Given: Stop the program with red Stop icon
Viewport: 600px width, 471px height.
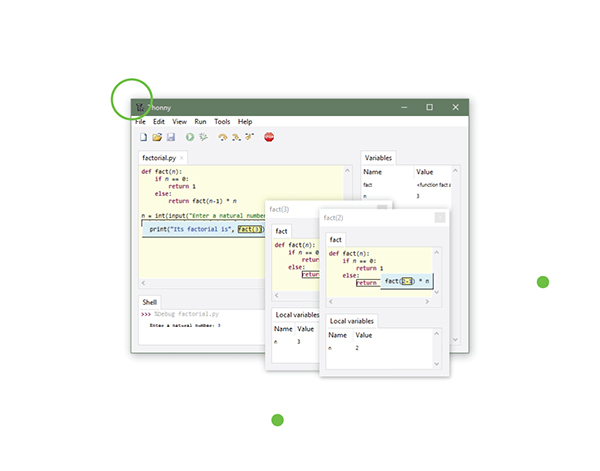Looking at the screenshot, I should pos(269,136).
